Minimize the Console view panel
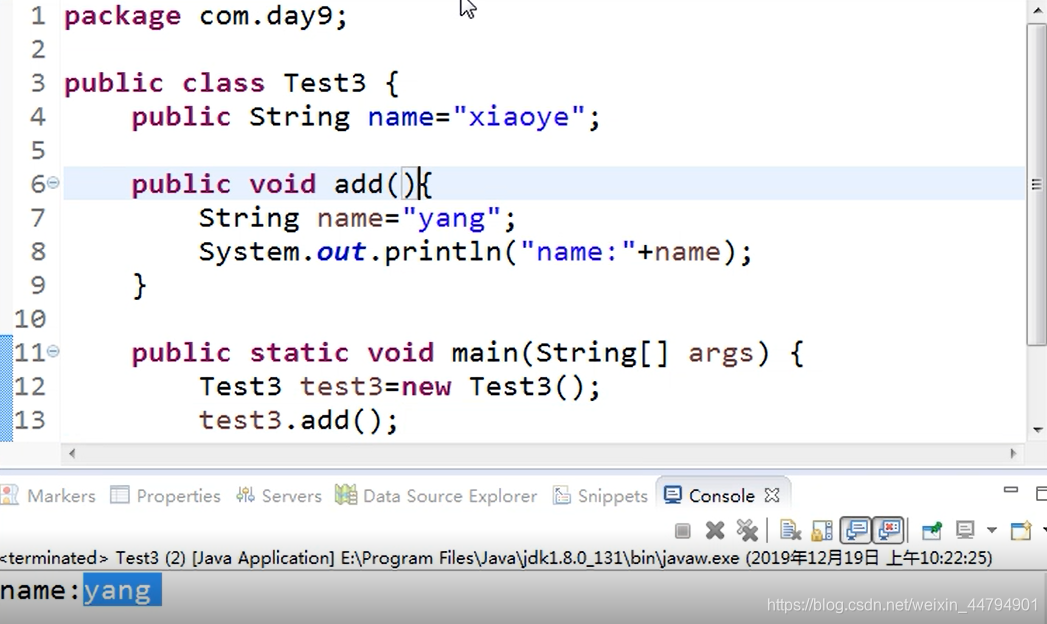This screenshot has height=624, width=1047. [1011, 491]
